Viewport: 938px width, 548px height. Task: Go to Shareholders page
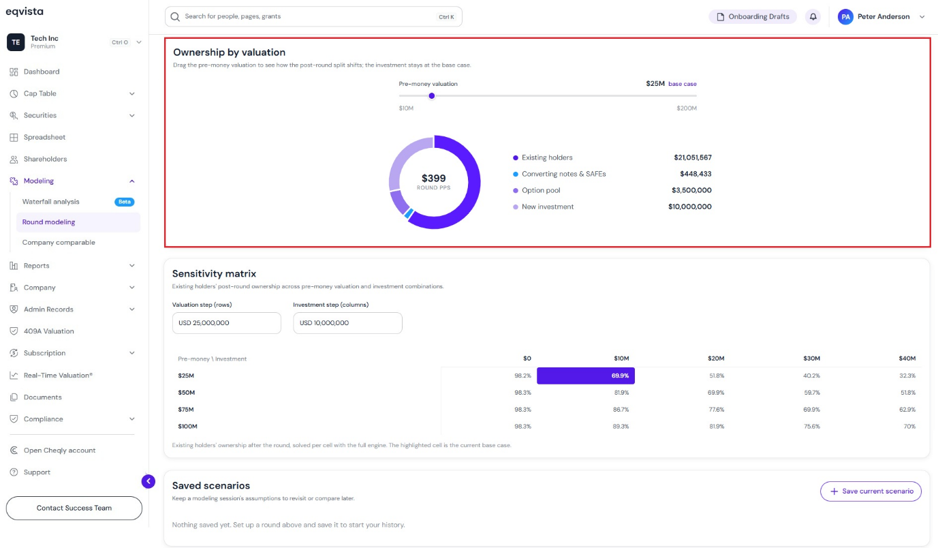pos(45,159)
